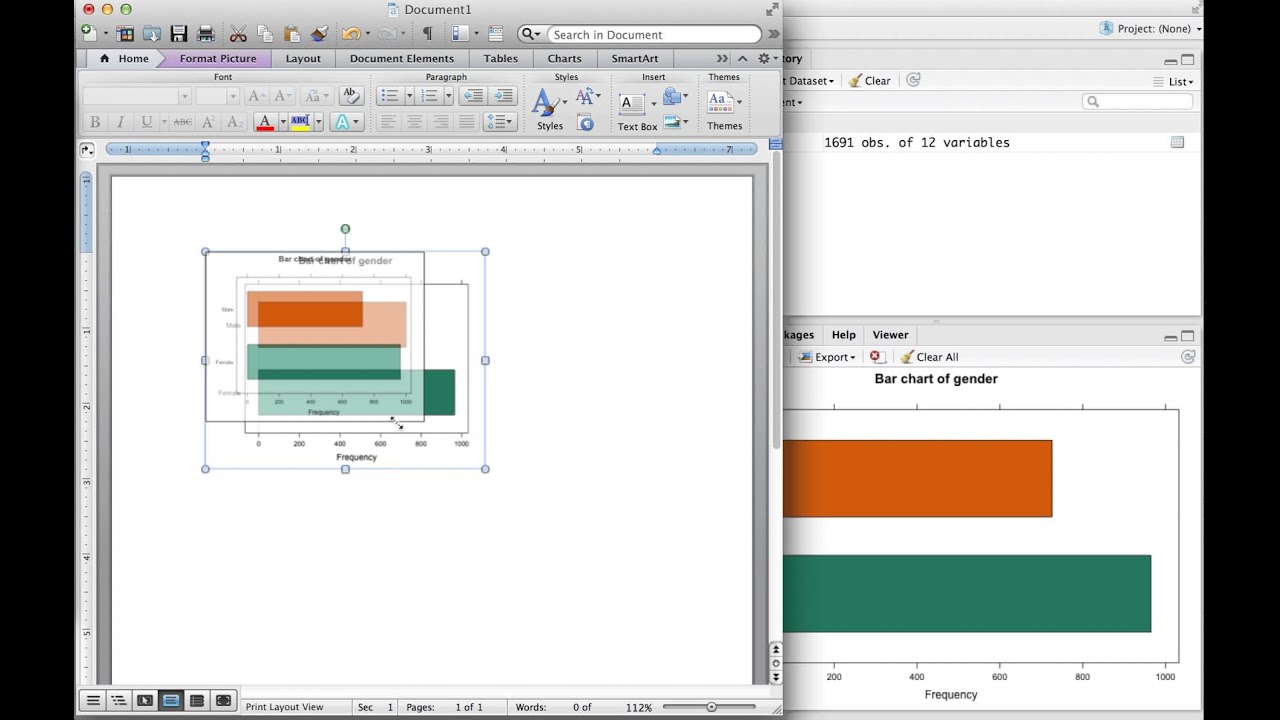The height and width of the screenshot is (720, 1280).
Task: Click the Undo arrow icon
Action: 351,34
